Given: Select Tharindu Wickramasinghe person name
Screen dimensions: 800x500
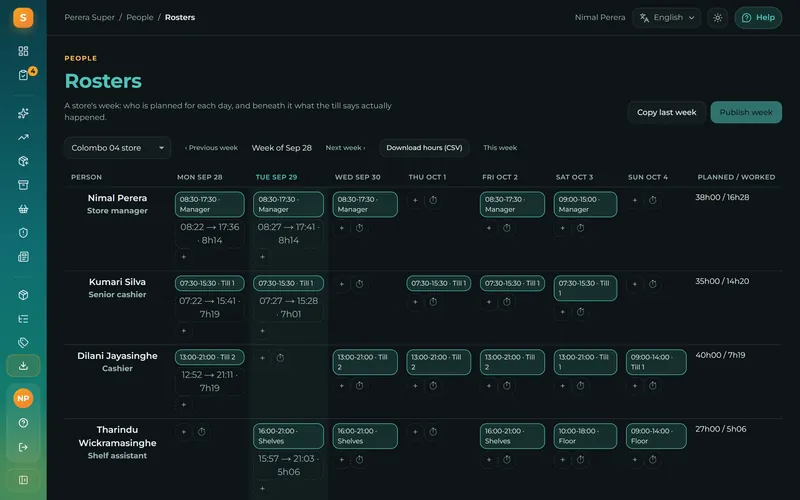Looking at the screenshot, I should coord(117,436).
